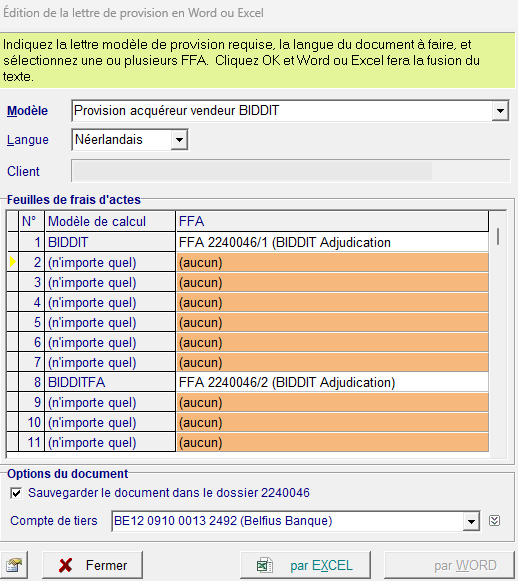Click the yellow row marker arrow on row 2

(13, 262)
